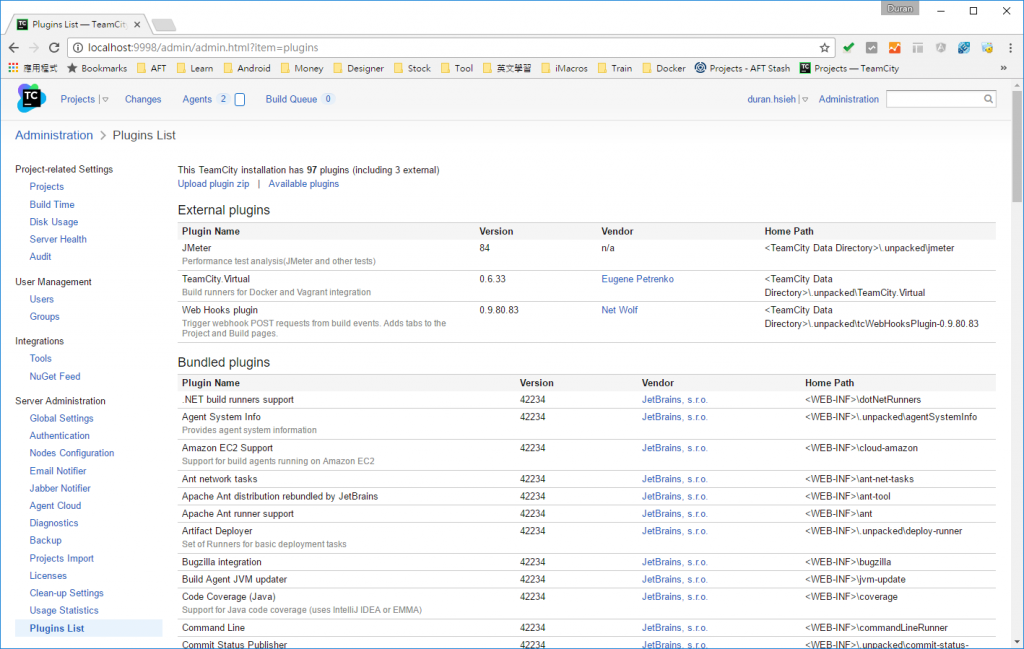Open the Changes tab

tap(143, 99)
